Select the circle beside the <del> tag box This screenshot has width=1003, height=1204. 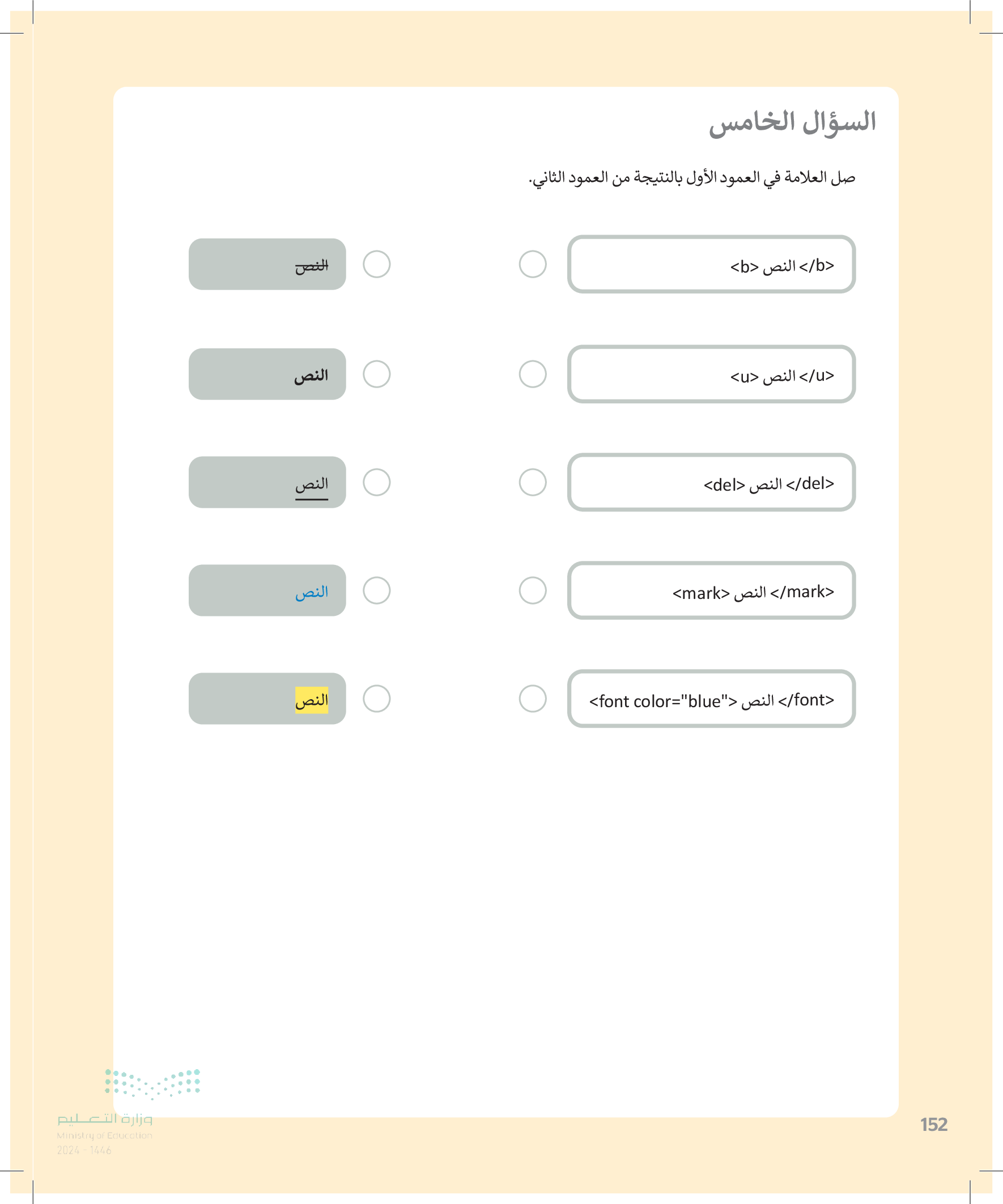point(532,482)
